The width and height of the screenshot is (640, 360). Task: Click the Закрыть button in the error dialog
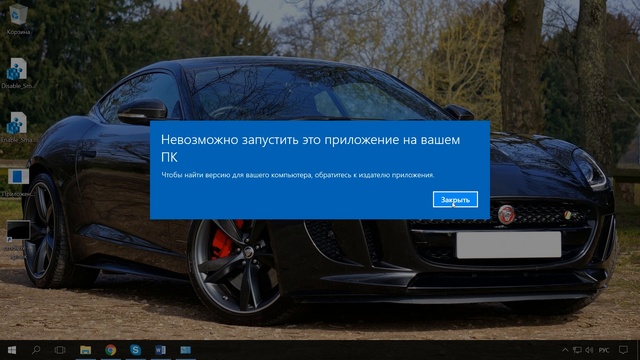455,200
